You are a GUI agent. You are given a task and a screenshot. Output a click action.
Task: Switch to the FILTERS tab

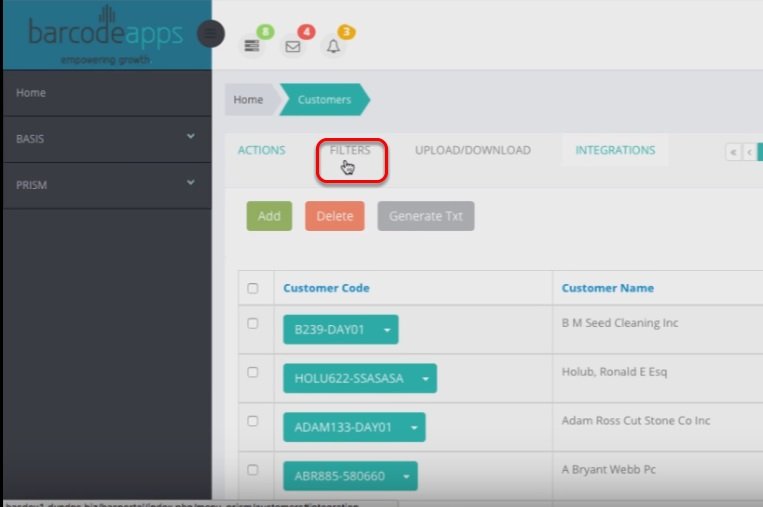click(350, 150)
